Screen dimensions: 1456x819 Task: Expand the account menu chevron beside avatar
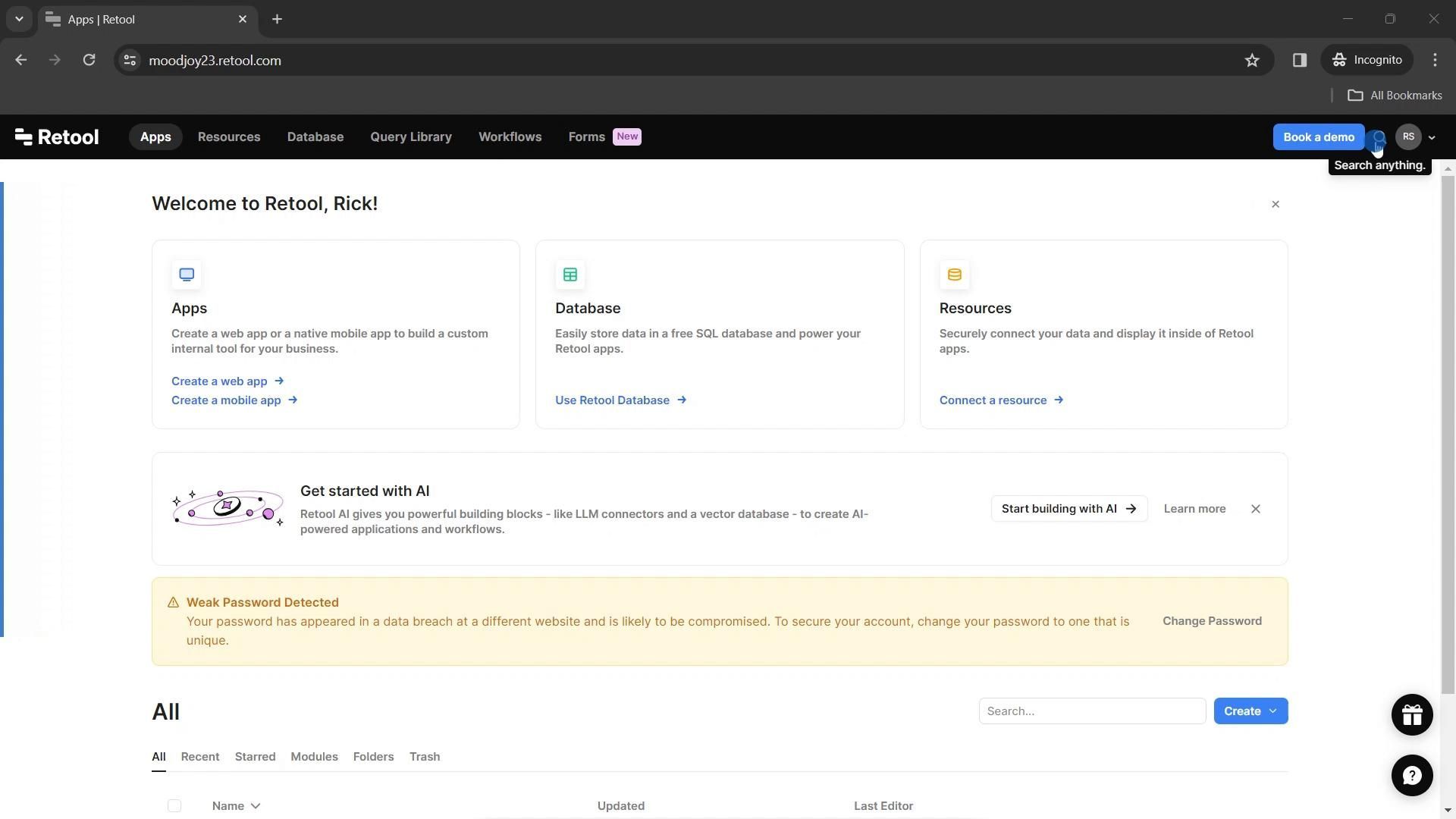pos(1432,138)
